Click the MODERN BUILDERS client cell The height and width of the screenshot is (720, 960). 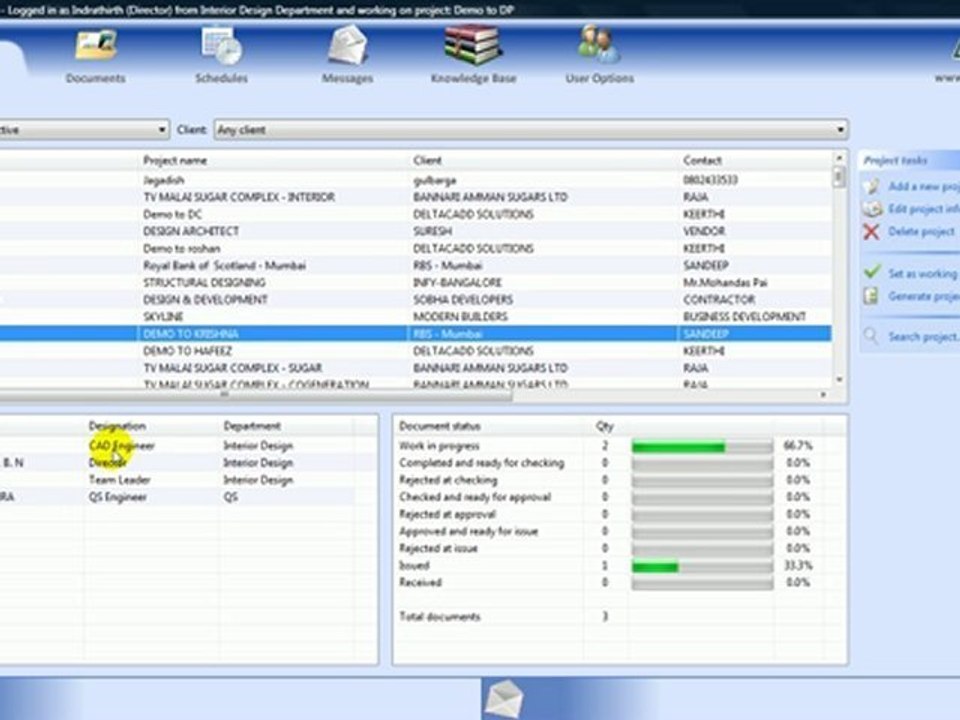pyautogui.click(x=460, y=317)
